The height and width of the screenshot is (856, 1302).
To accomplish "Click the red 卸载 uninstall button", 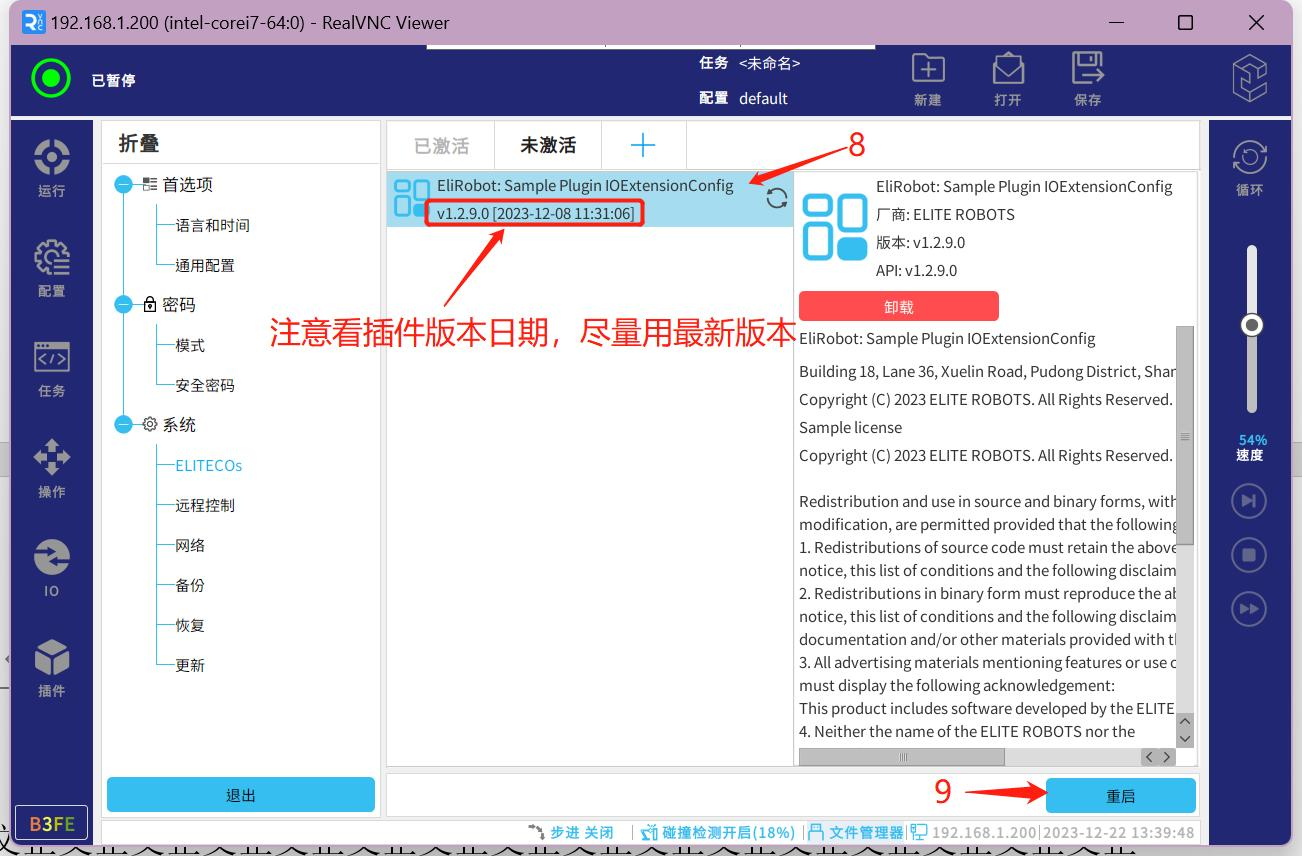I will click(898, 306).
